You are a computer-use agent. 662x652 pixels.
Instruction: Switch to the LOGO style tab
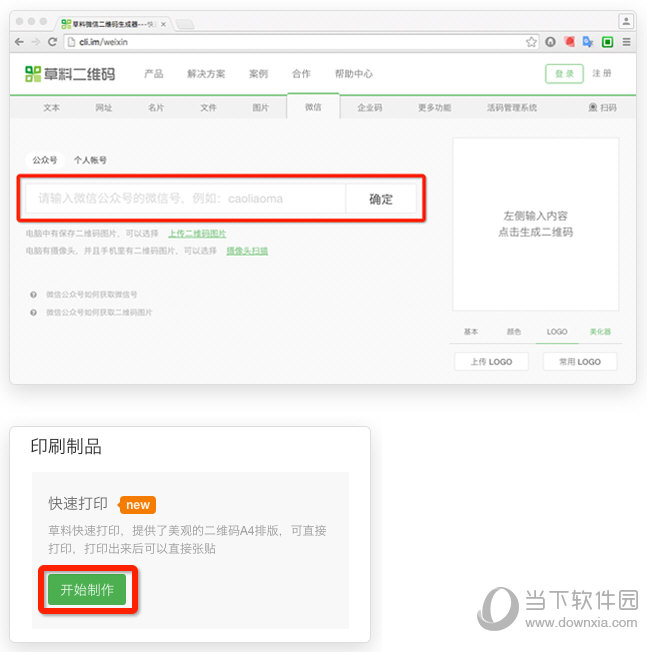tap(557, 331)
